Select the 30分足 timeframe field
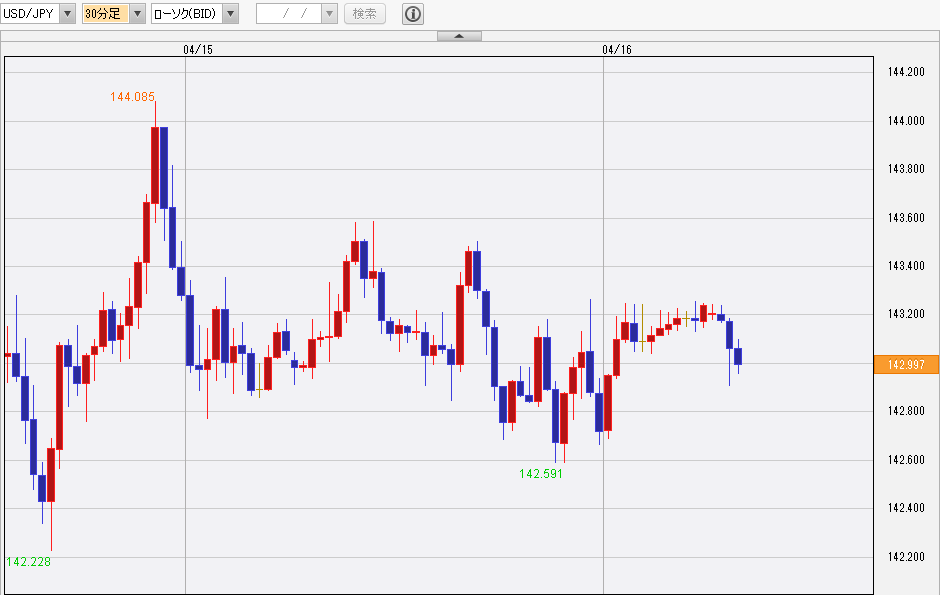The image size is (940, 595). tap(106, 14)
